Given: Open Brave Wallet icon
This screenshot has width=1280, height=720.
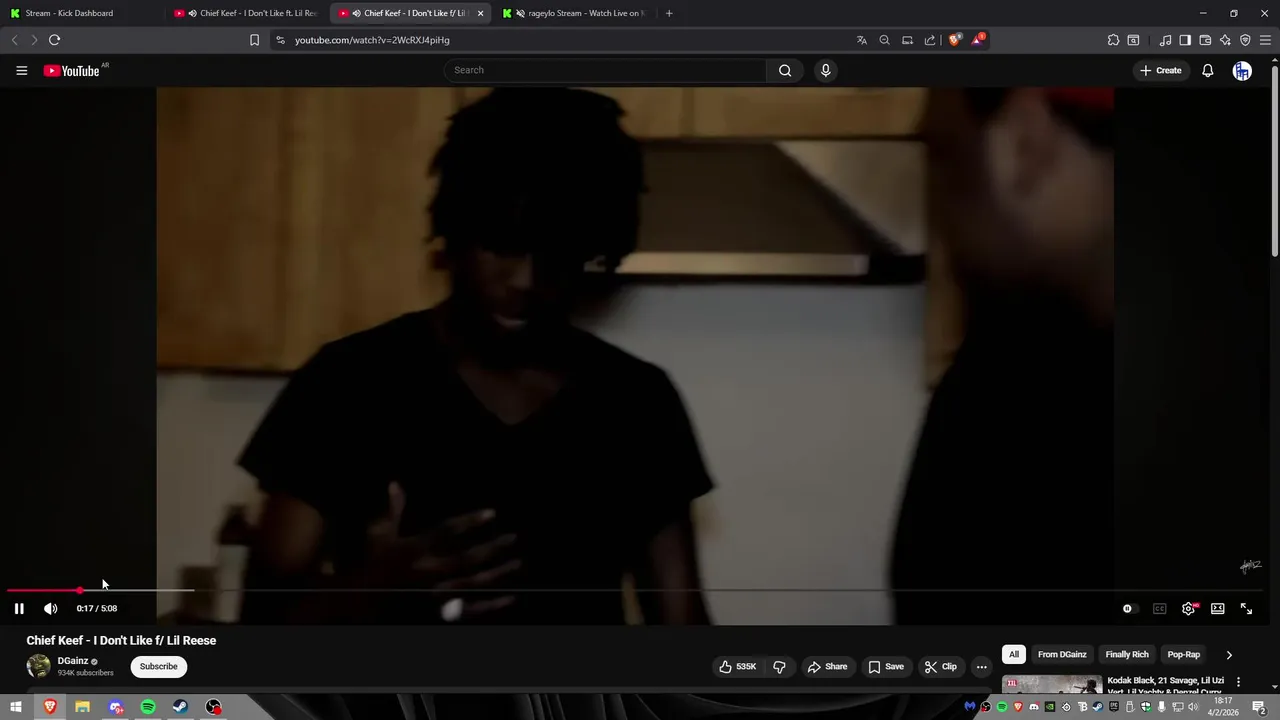Looking at the screenshot, I should tap(1205, 40).
